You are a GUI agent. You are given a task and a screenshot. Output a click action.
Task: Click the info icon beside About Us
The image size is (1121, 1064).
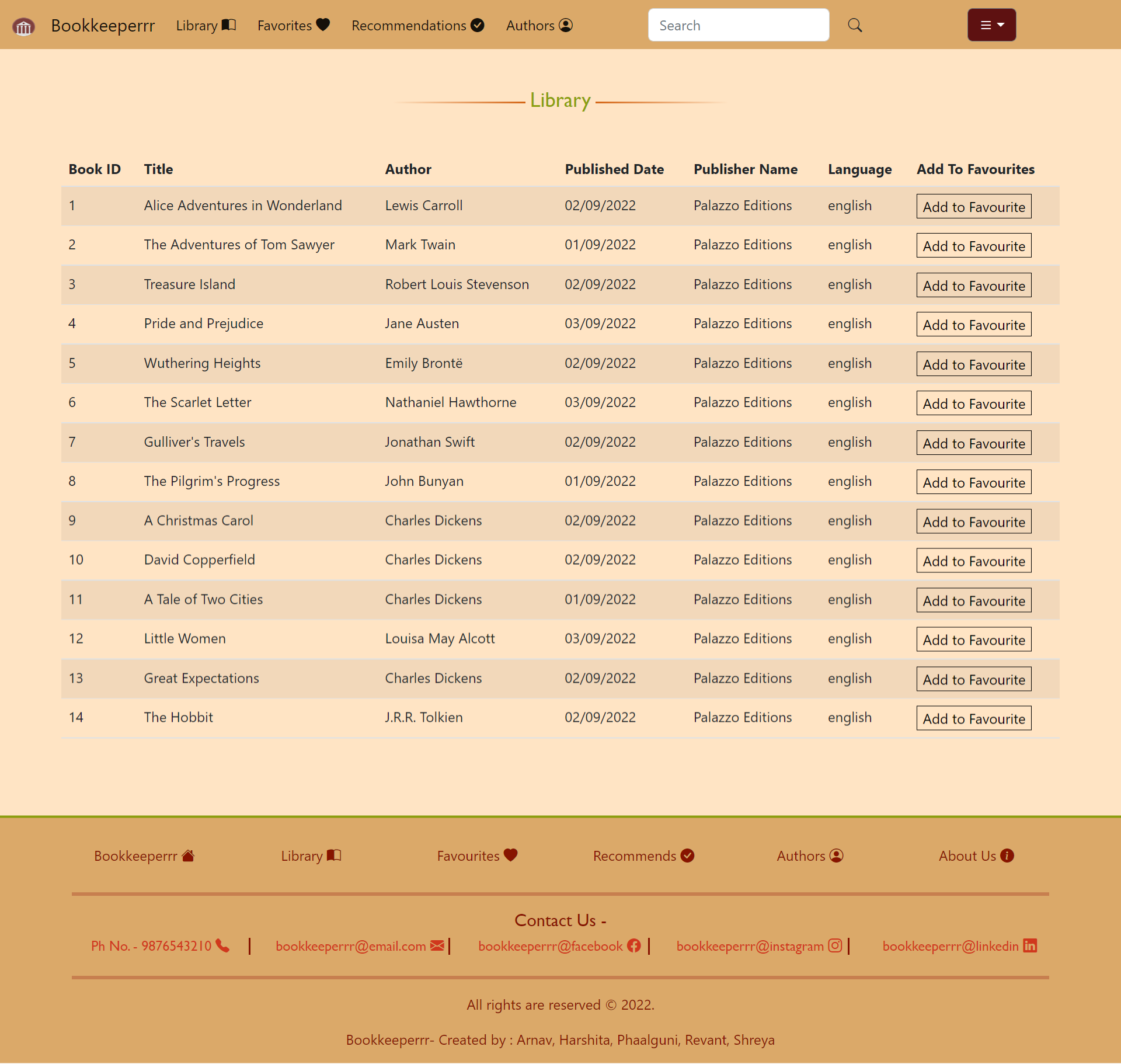click(1008, 856)
